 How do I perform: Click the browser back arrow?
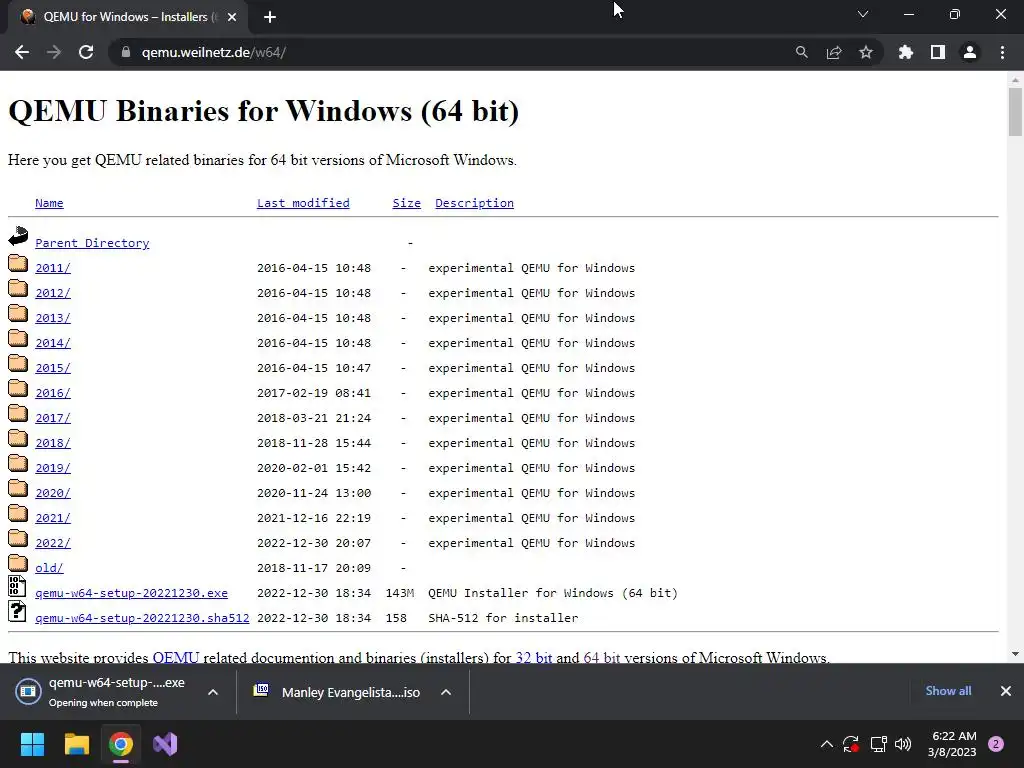point(22,52)
